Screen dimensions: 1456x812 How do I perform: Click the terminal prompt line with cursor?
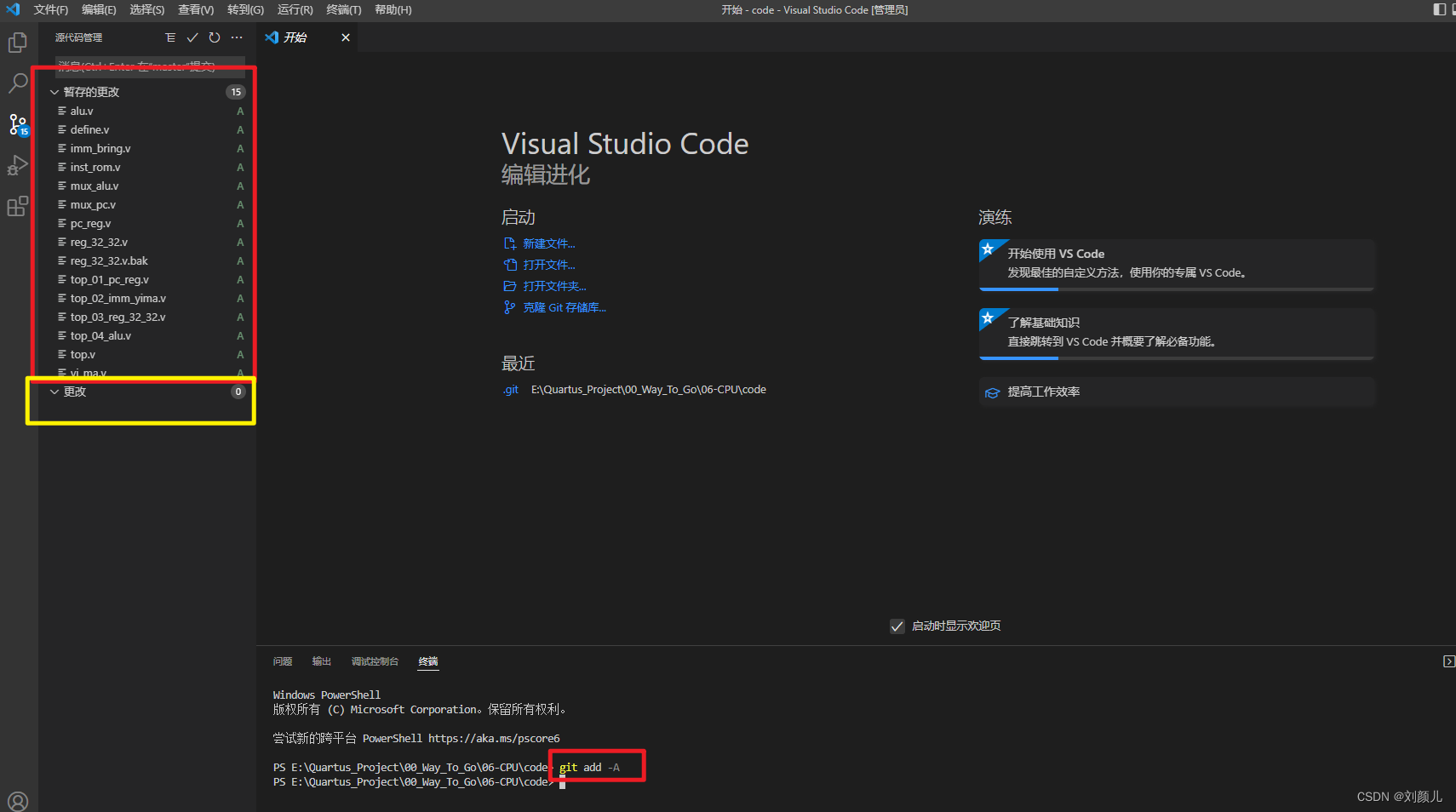[x=419, y=782]
